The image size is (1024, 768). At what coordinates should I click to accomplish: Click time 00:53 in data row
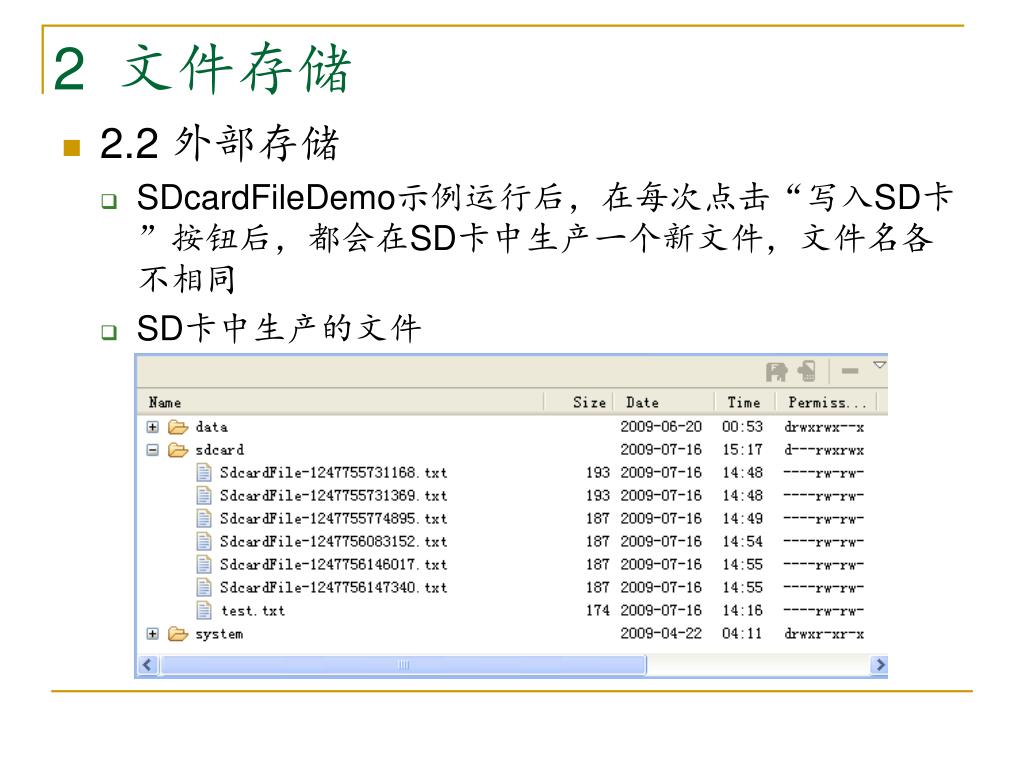click(742, 427)
